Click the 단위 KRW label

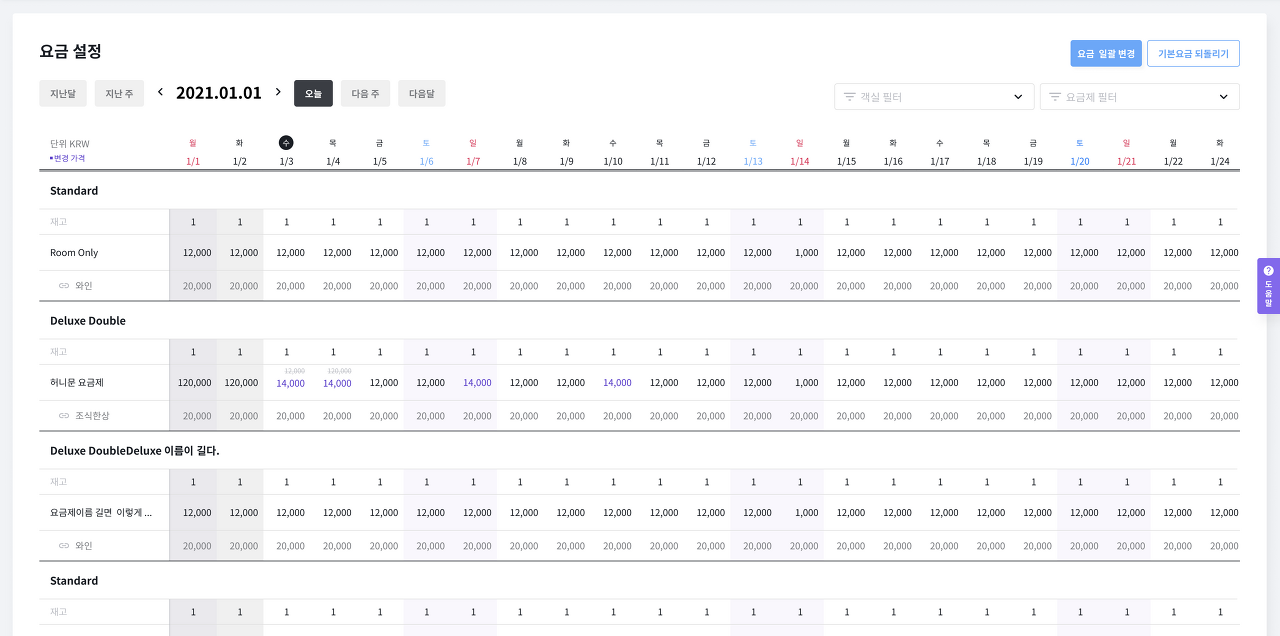pyautogui.click(x=70, y=144)
